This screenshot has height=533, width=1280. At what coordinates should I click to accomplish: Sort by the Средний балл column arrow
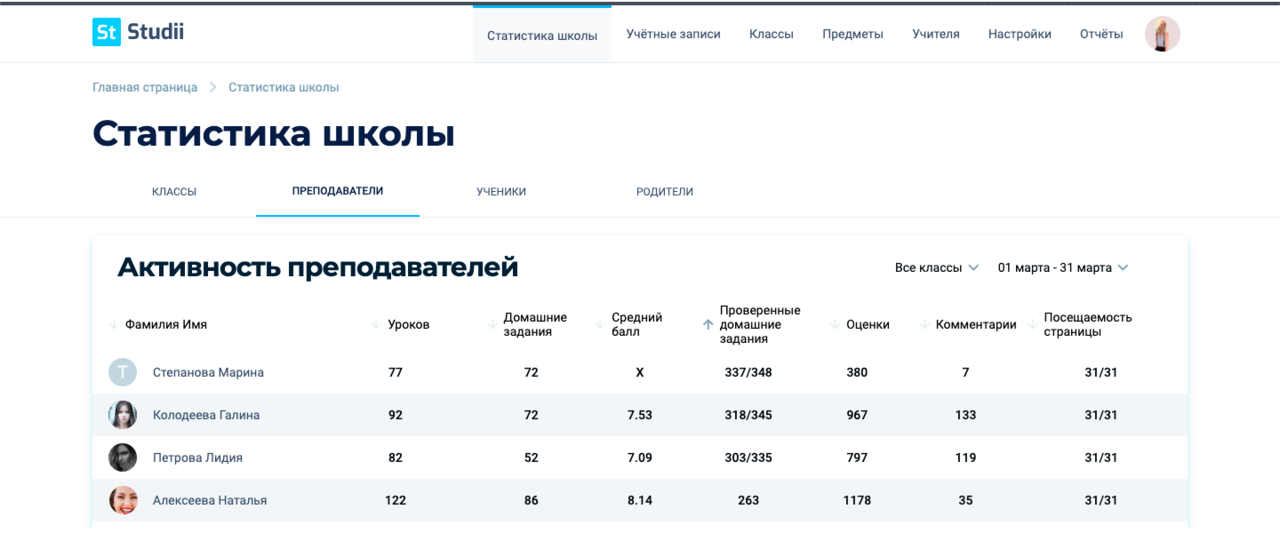click(600, 325)
